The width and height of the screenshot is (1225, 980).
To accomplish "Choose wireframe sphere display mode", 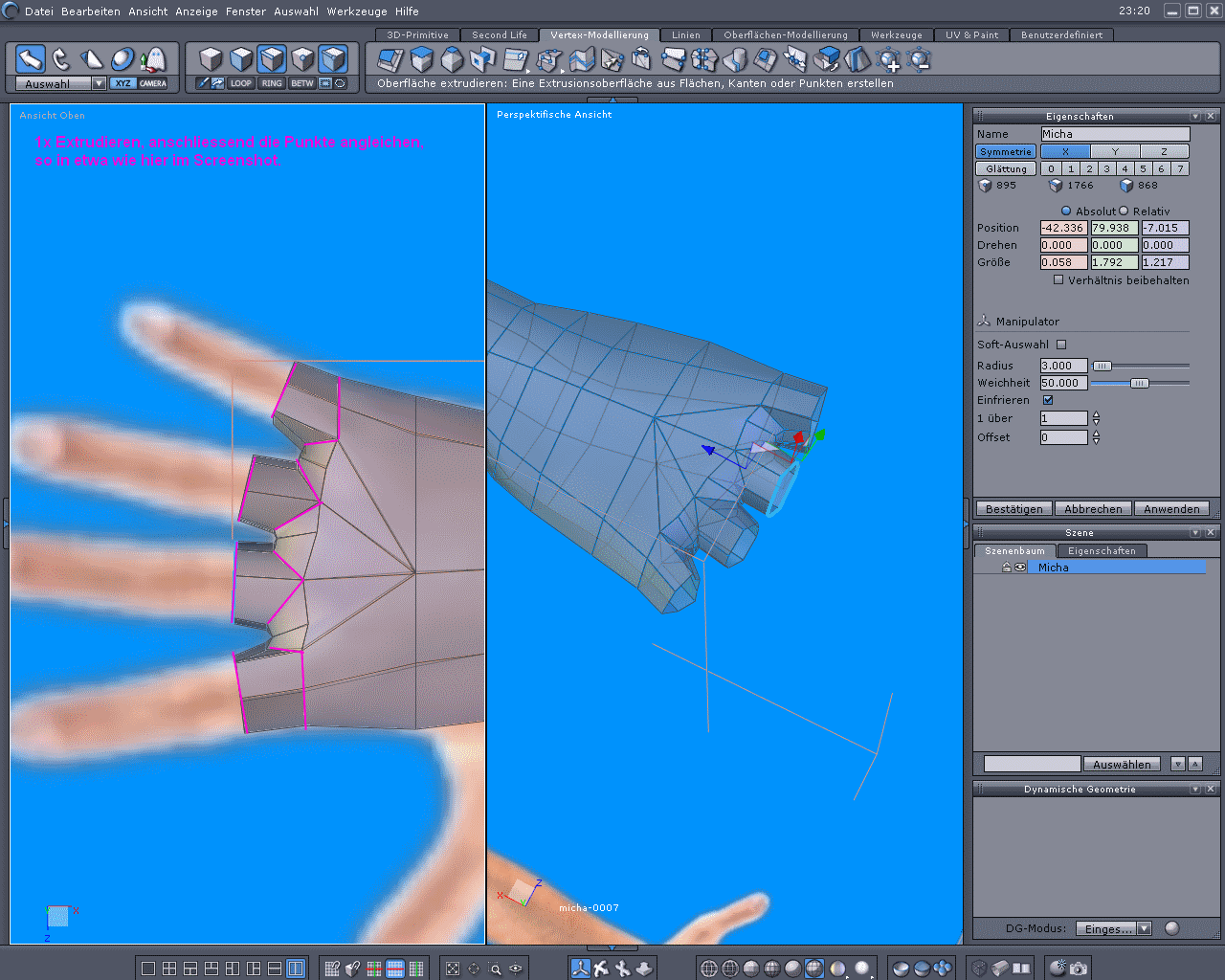I will pos(709,969).
